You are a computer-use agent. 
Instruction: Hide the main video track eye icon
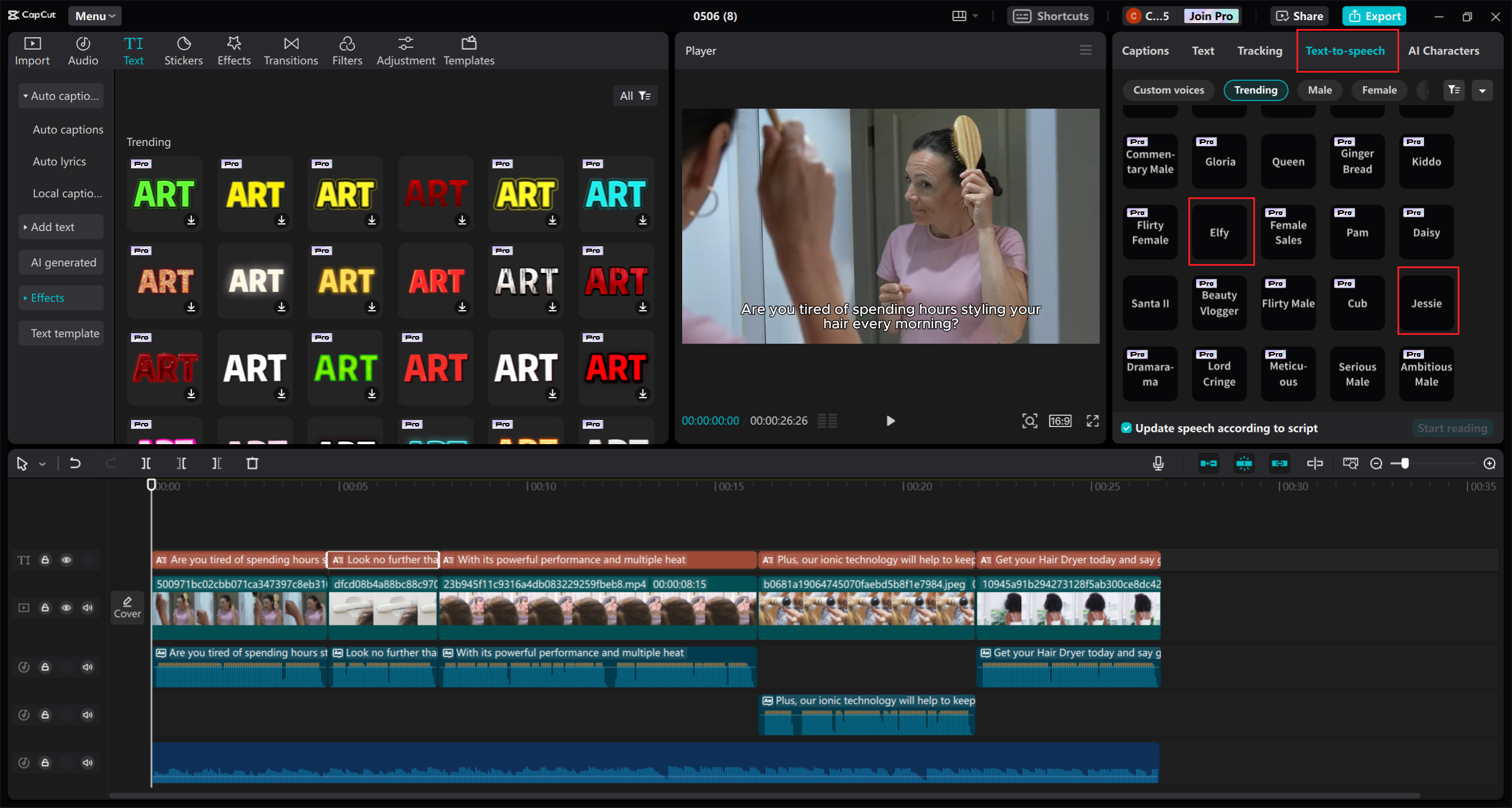[66, 608]
